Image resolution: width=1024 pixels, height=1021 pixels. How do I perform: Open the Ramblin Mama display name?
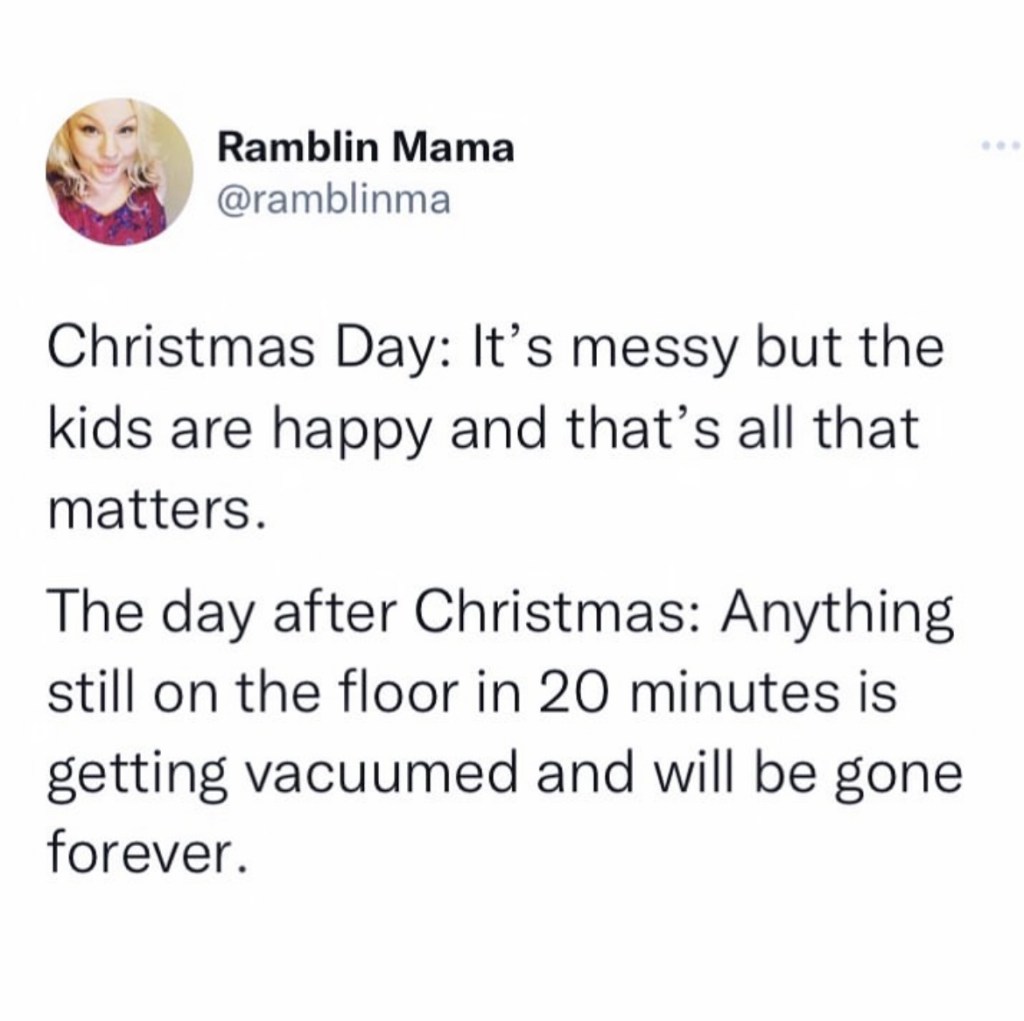[x=366, y=149]
